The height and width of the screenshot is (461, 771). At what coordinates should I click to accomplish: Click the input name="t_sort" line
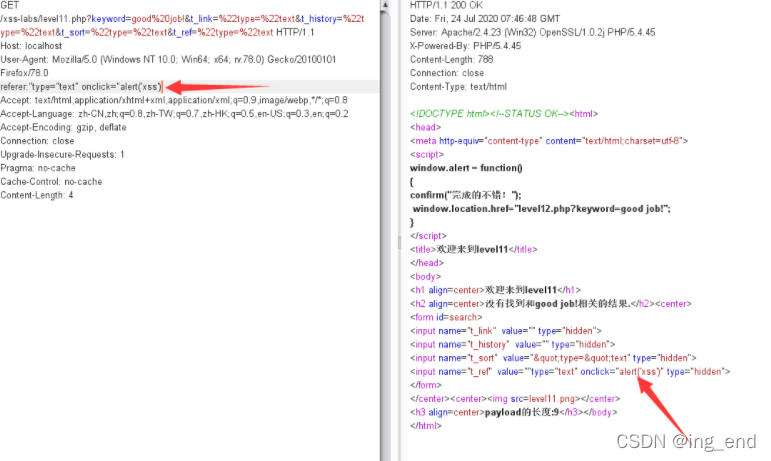[553, 358]
